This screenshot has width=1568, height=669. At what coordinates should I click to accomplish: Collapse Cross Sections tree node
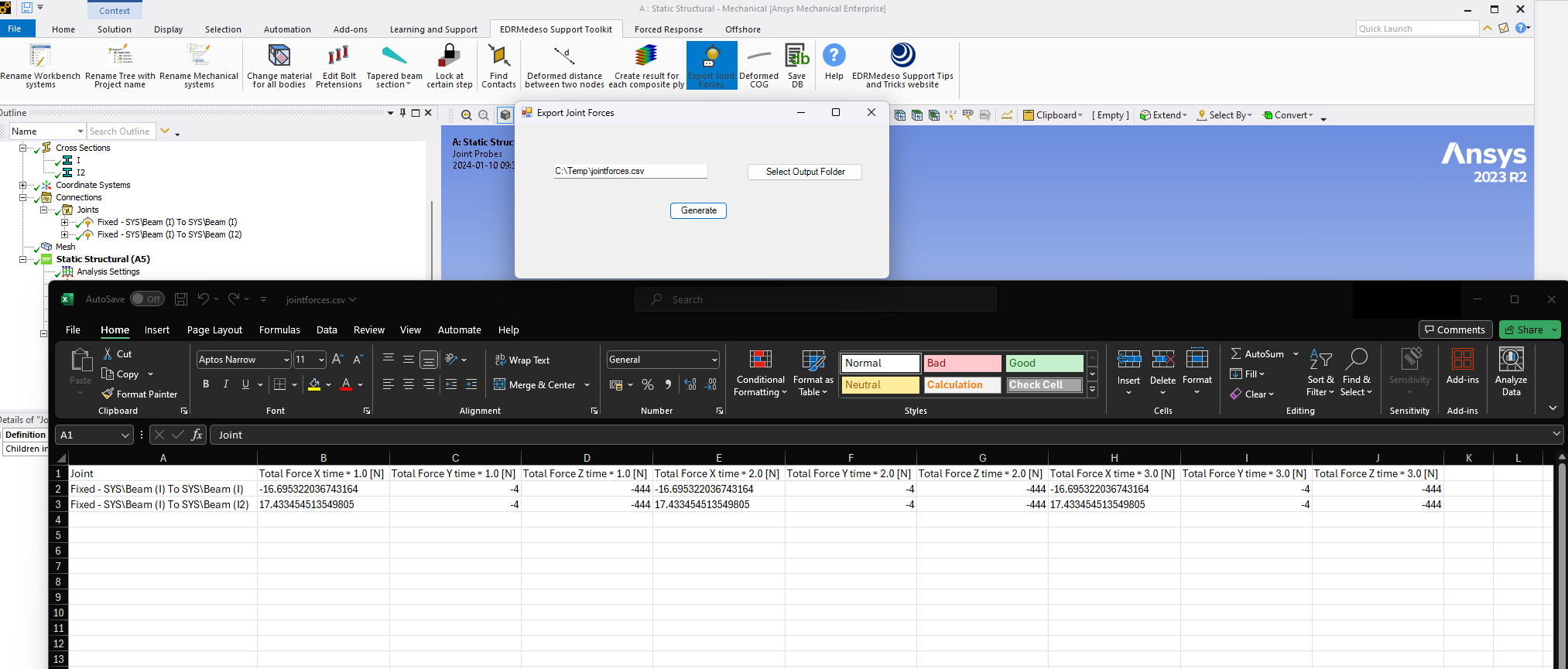click(x=23, y=148)
